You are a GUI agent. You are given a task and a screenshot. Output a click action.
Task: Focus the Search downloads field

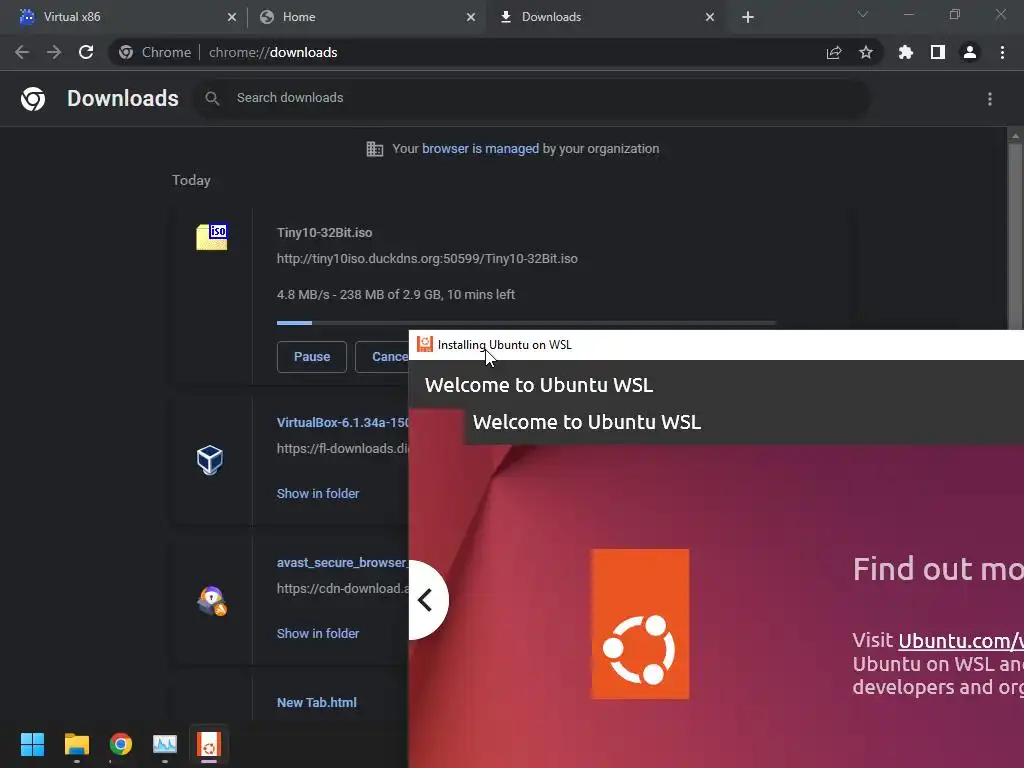530,98
